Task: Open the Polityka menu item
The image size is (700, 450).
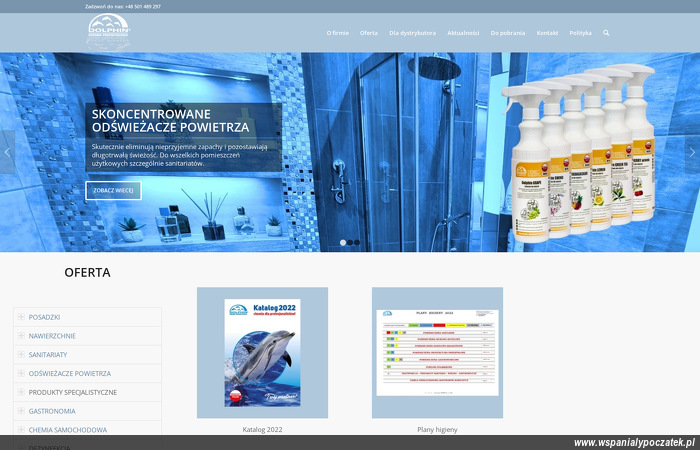Action: click(x=580, y=33)
